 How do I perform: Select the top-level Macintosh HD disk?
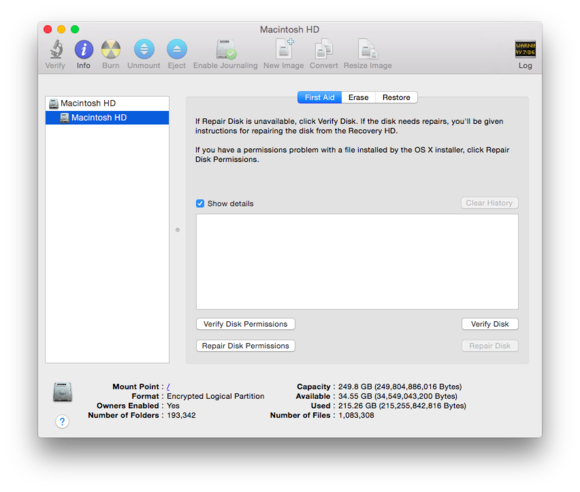pyautogui.click(x=107, y=103)
